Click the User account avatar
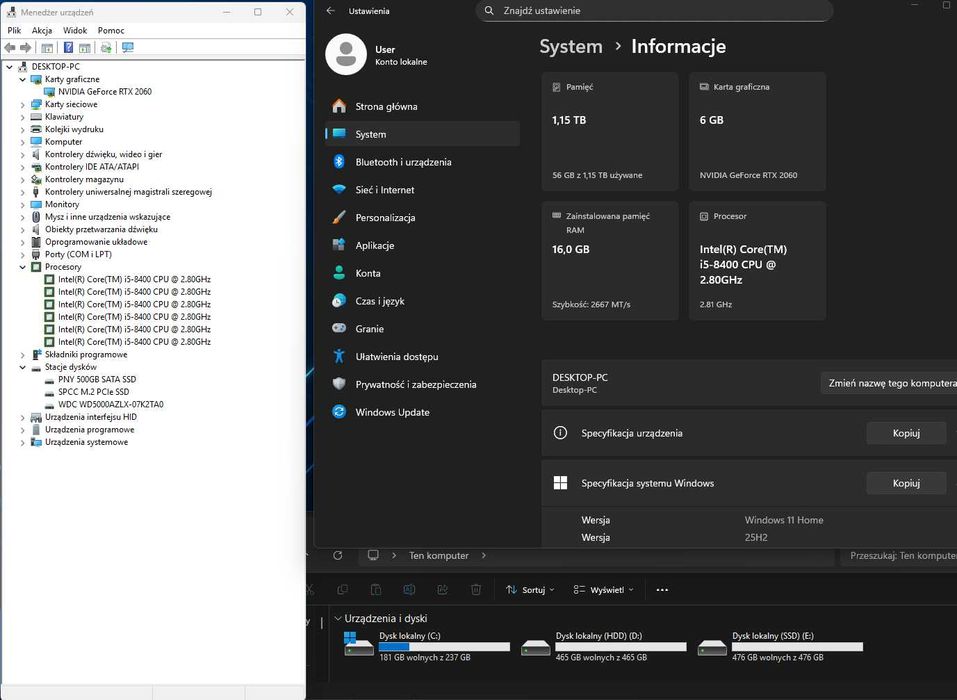 tap(346, 54)
